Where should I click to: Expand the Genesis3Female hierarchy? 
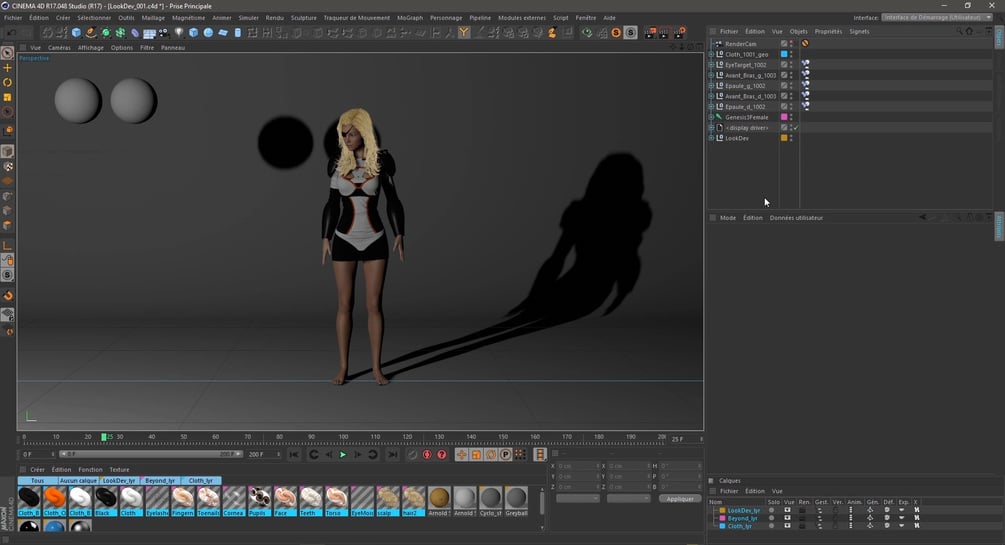[711, 117]
